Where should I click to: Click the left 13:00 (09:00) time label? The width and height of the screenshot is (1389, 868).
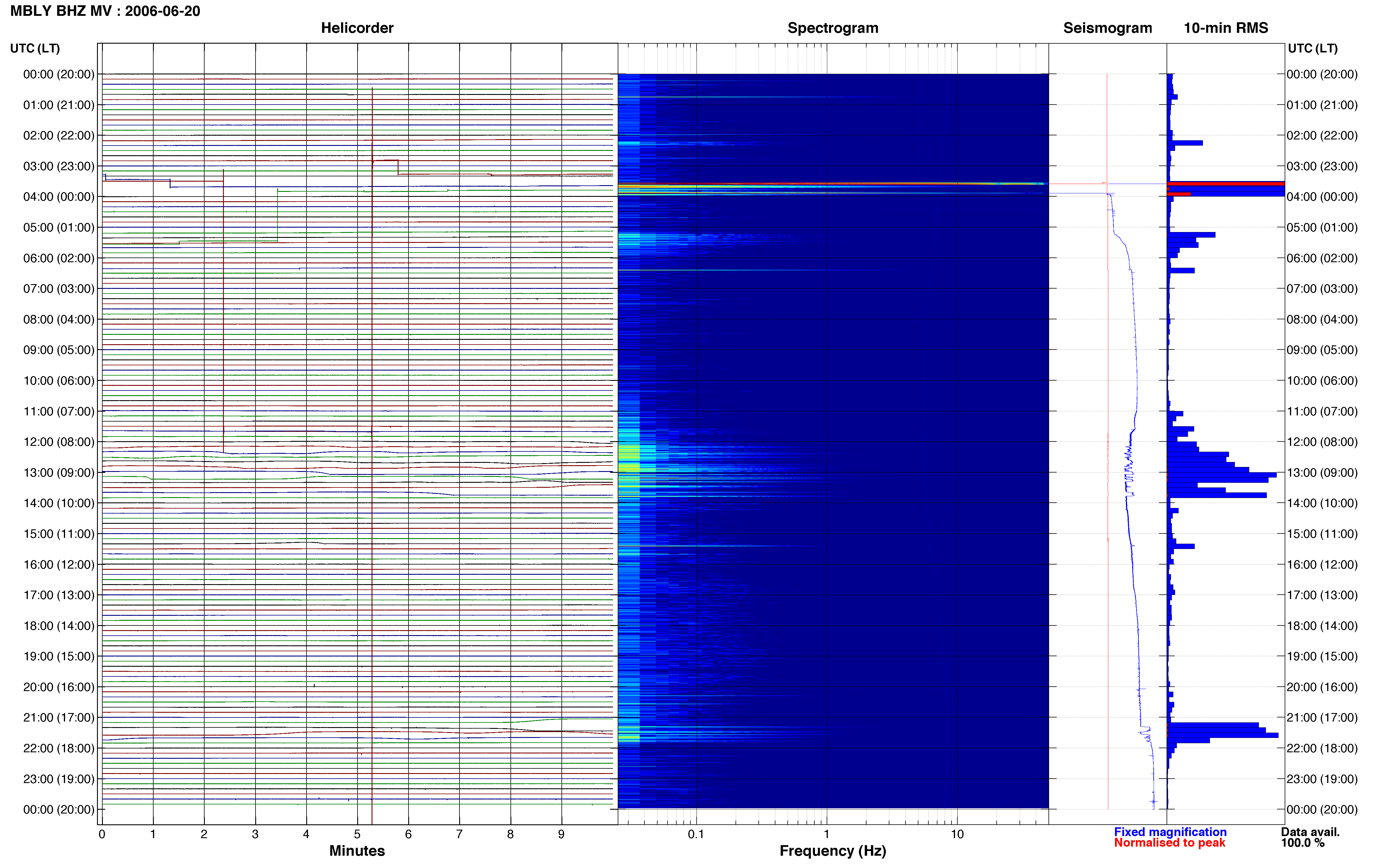(x=59, y=473)
